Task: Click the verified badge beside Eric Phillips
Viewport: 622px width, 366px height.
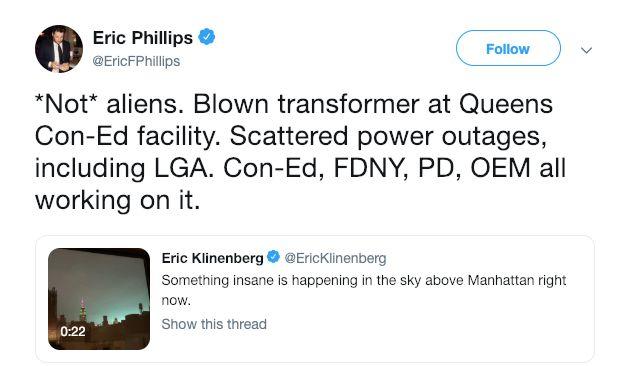Action: pyautogui.click(x=207, y=37)
